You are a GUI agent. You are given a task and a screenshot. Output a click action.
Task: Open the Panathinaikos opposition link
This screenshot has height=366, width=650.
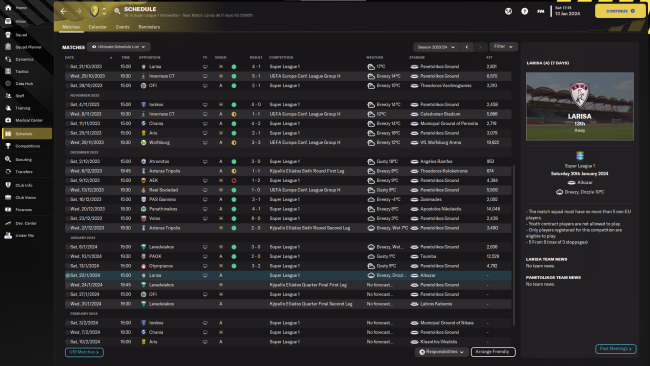coord(163,209)
